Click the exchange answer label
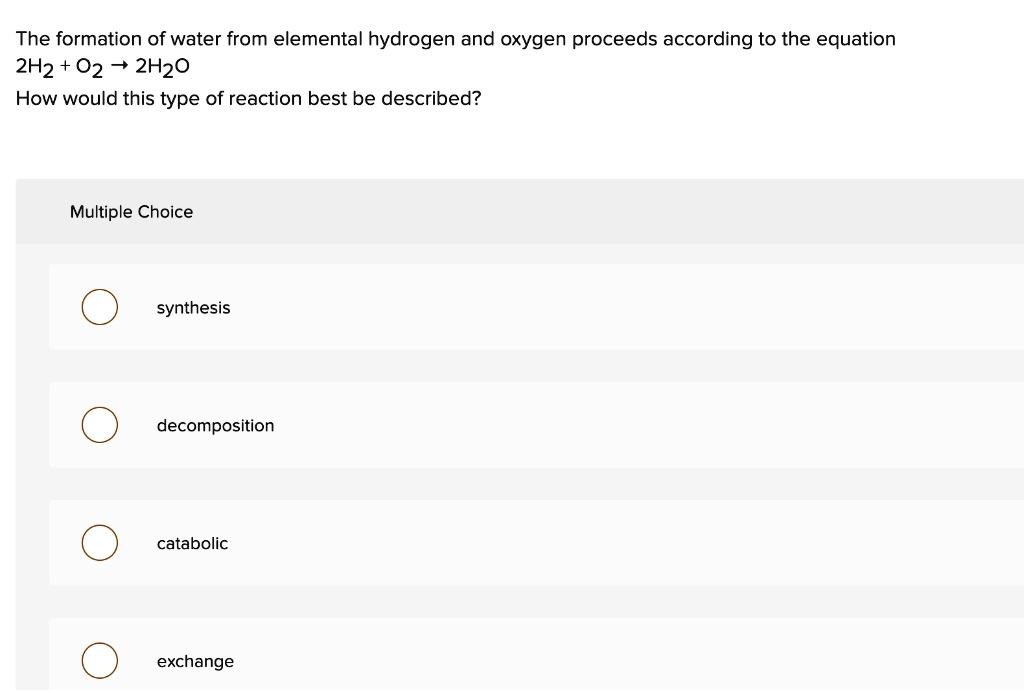Viewport: 1024px width, 693px height. pyautogui.click(x=195, y=661)
